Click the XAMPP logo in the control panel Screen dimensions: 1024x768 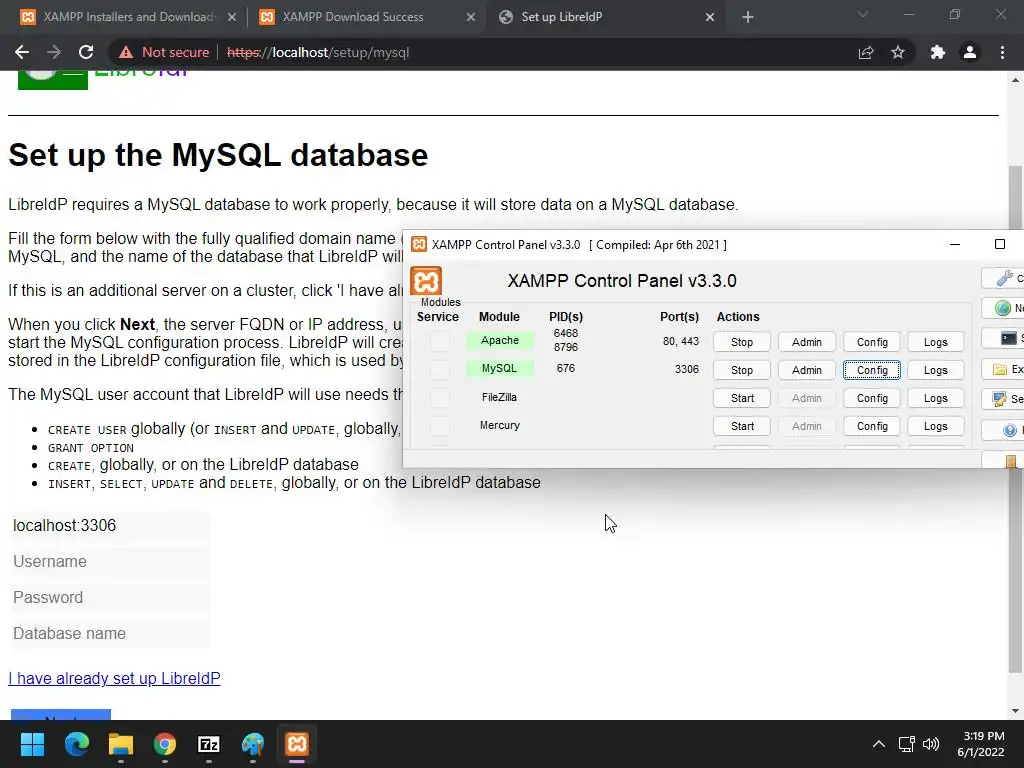click(x=426, y=281)
